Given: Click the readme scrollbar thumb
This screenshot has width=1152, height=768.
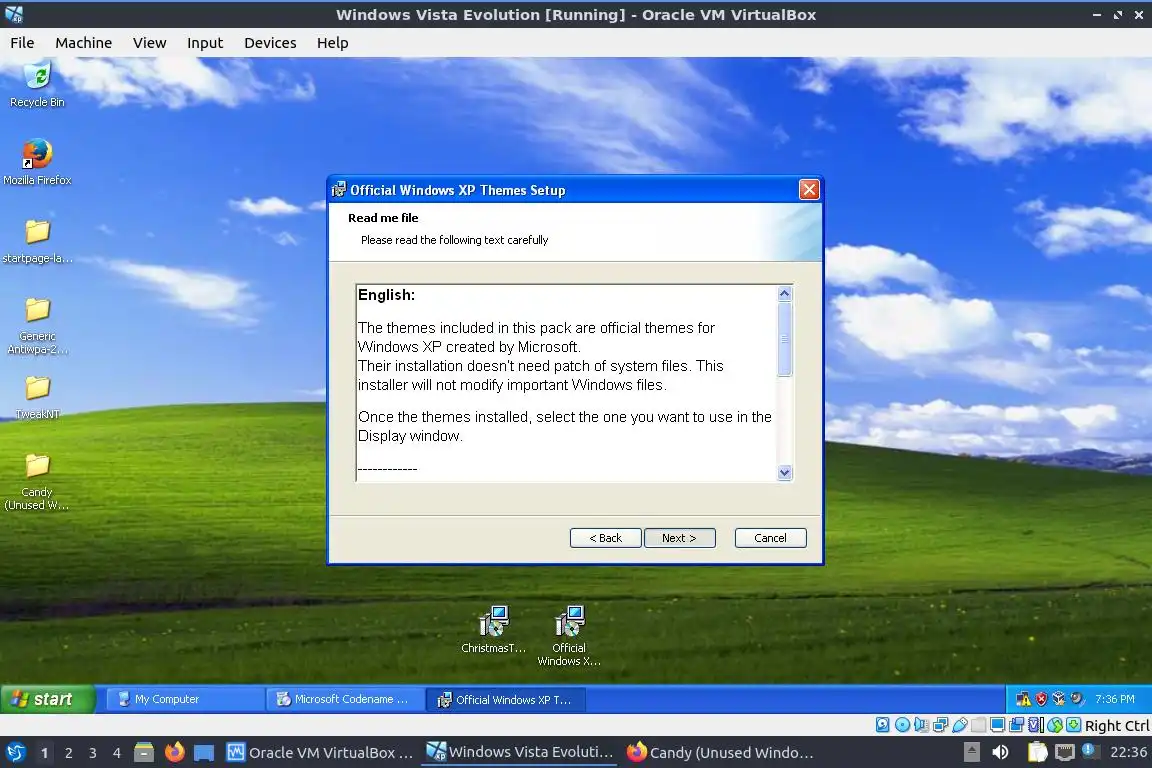Looking at the screenshot, I should 785,338.
